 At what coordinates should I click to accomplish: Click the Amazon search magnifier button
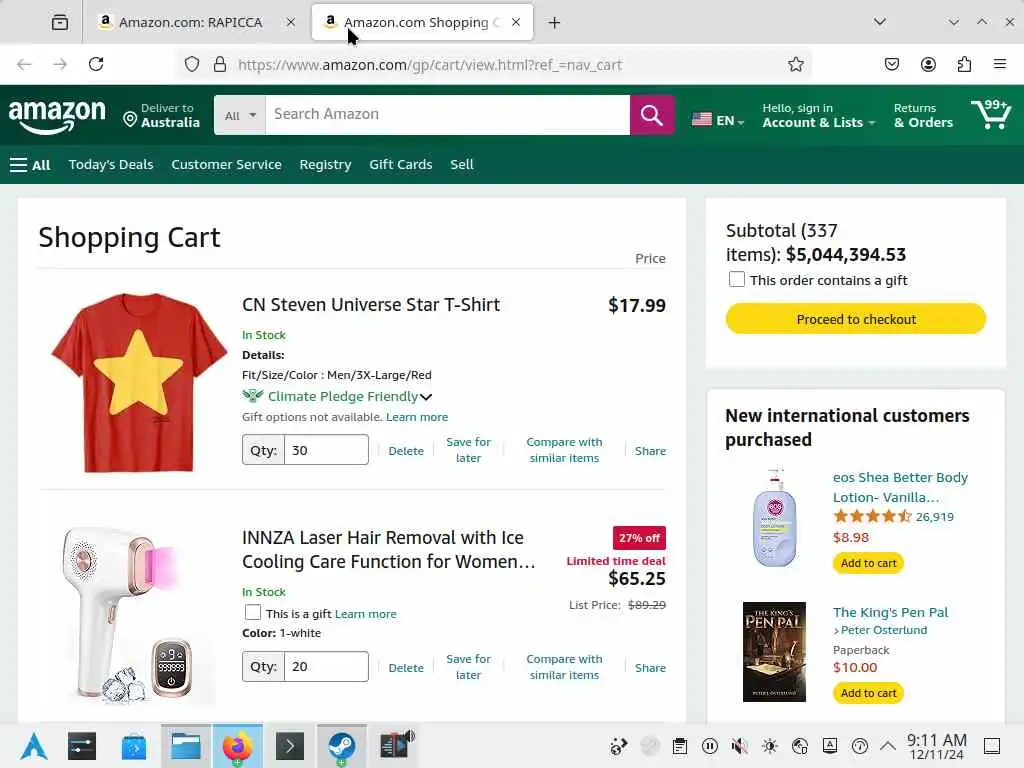point(652,115)
